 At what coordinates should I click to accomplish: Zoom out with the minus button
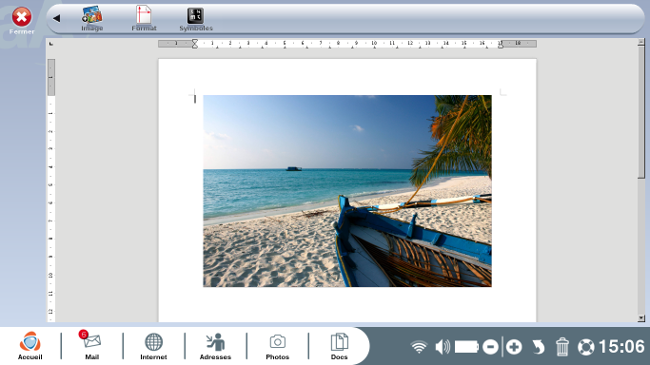[490, 347]
